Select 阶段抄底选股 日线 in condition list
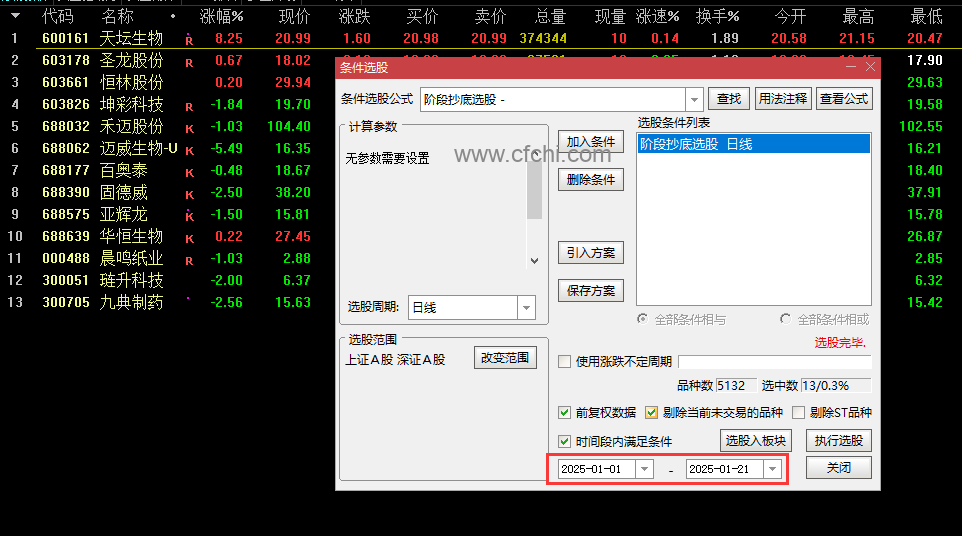This screenshot has height=536, width=962. point(753,144)
